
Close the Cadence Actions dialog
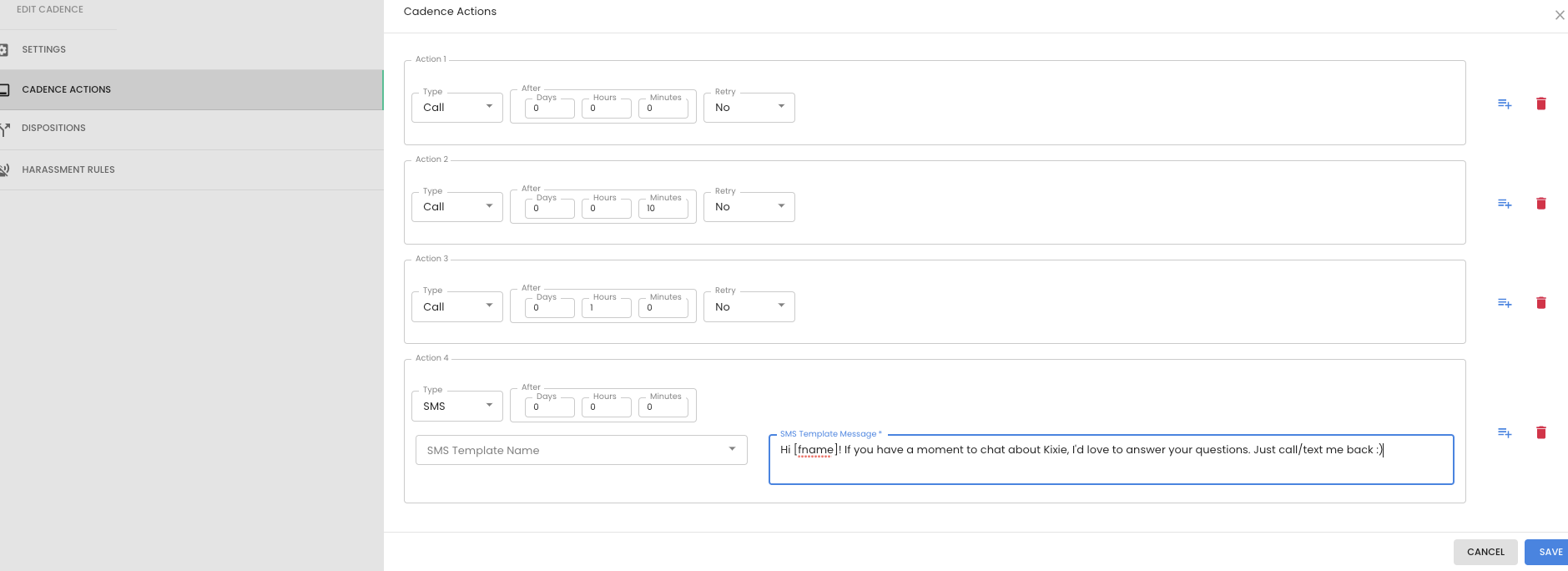tap(1560, 15)
